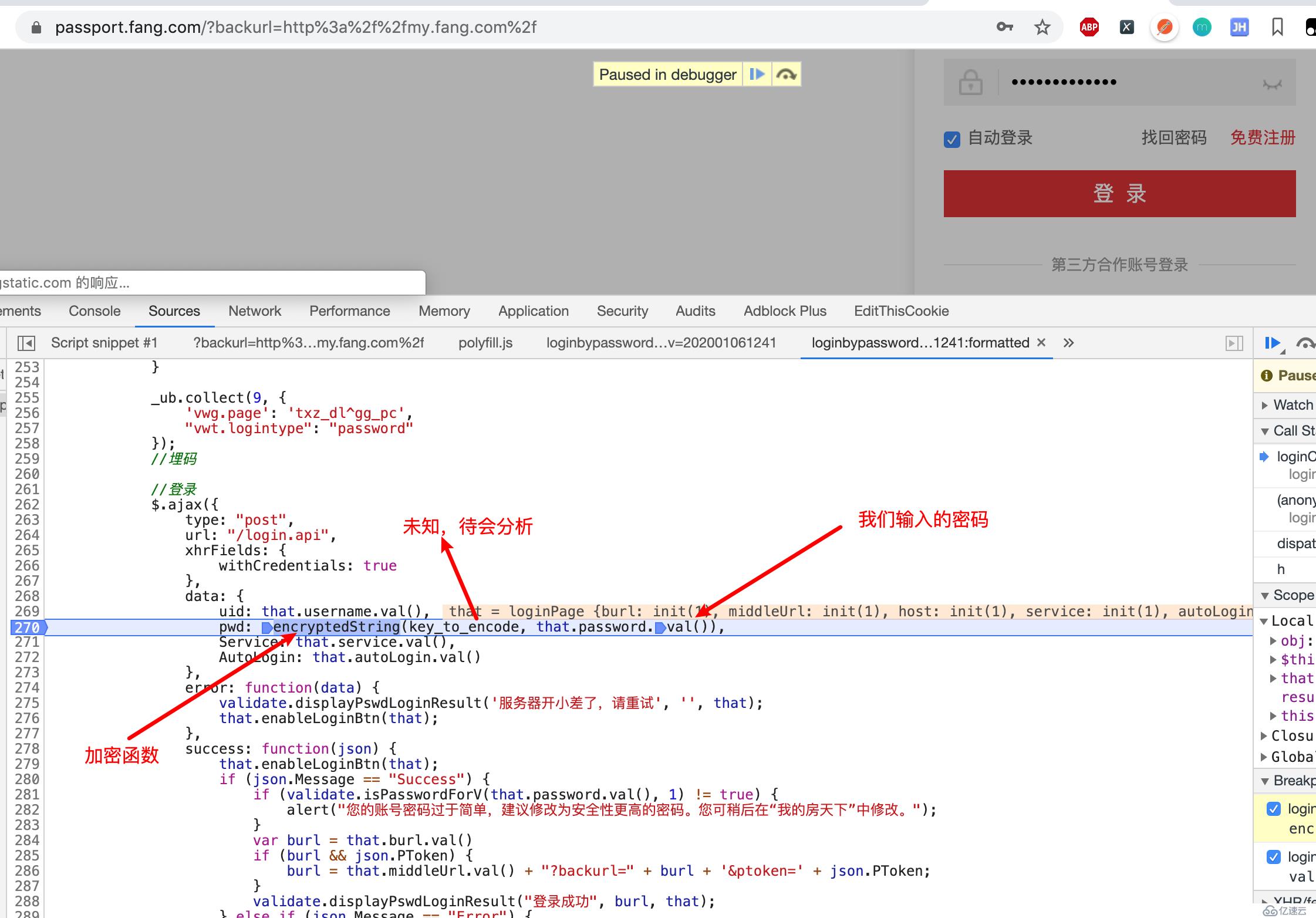Switch to the Console tab
The width and height of the screenshot is (1316, 918).
[x=93, y=311]
